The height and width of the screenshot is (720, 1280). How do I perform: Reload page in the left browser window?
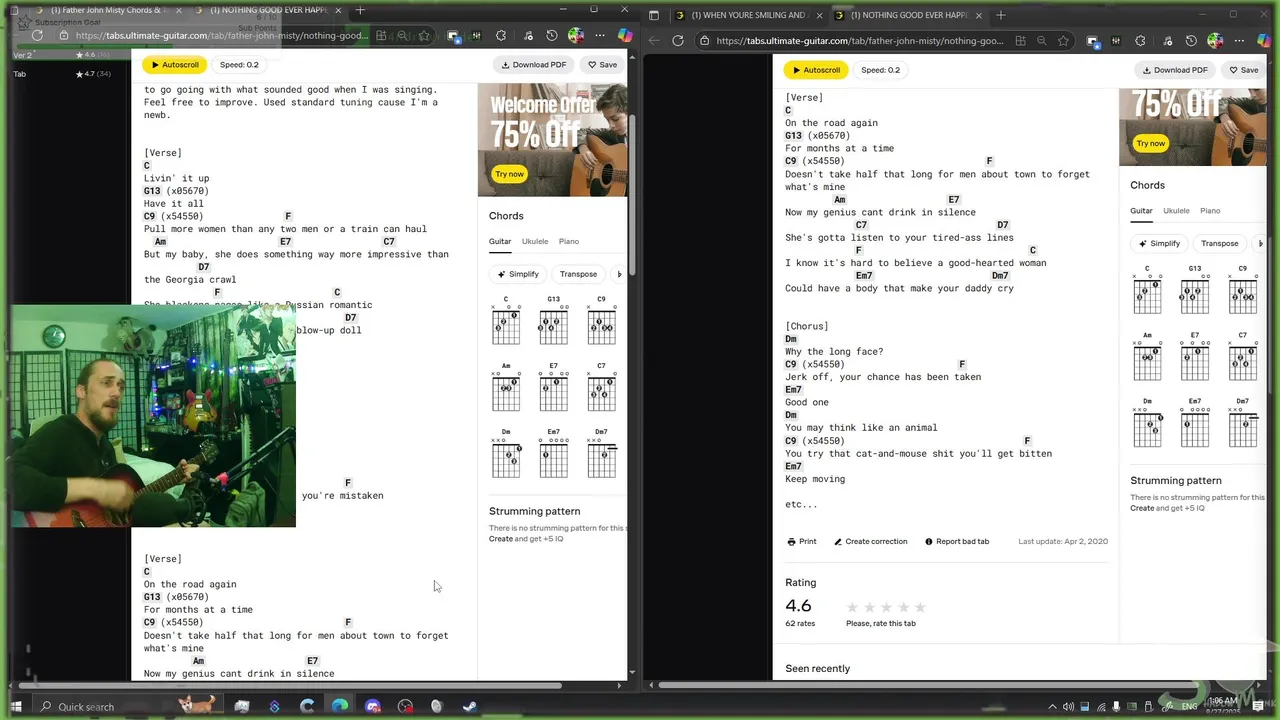37,36
